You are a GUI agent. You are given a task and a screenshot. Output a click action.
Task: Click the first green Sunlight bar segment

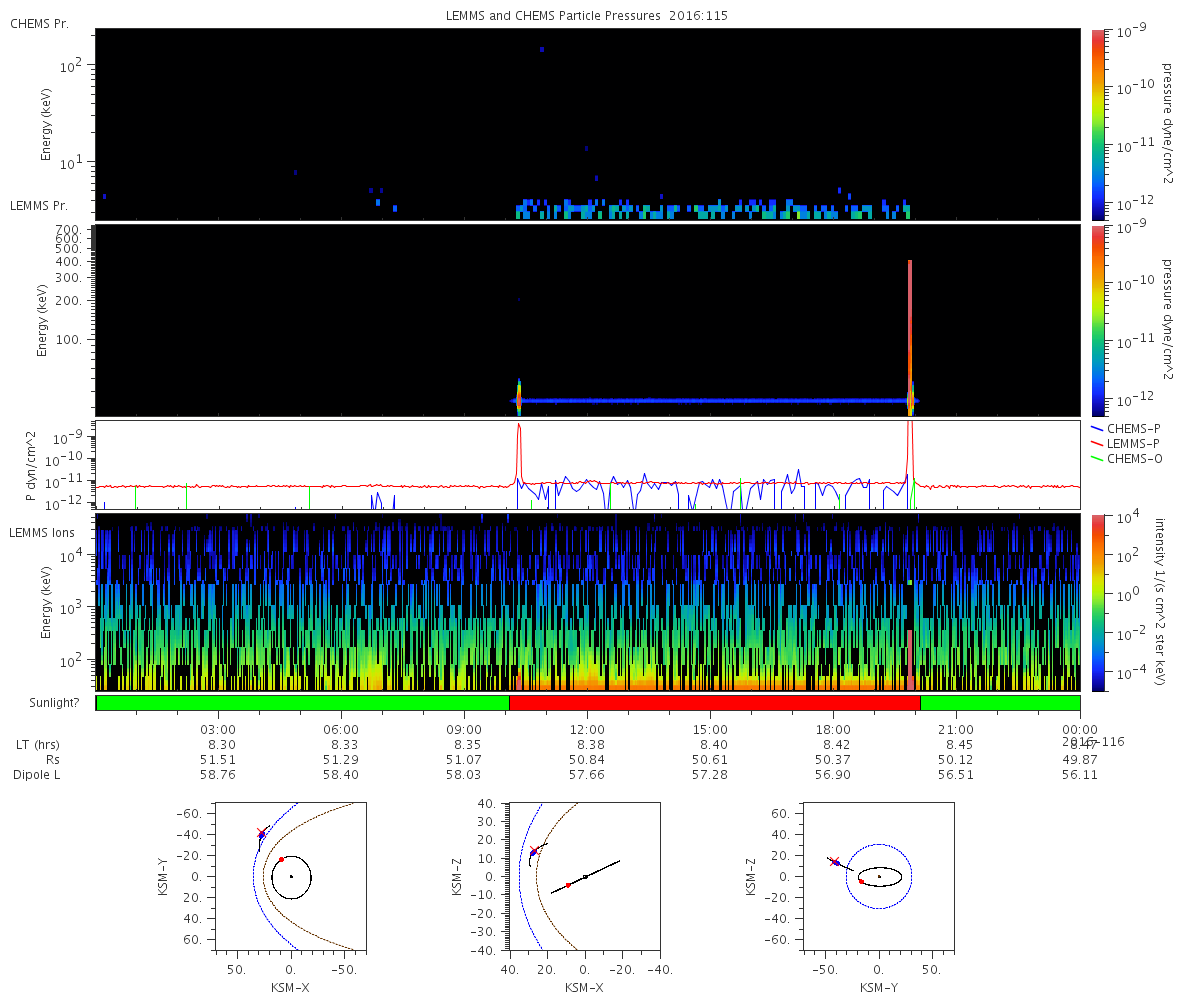pos(302,703)
